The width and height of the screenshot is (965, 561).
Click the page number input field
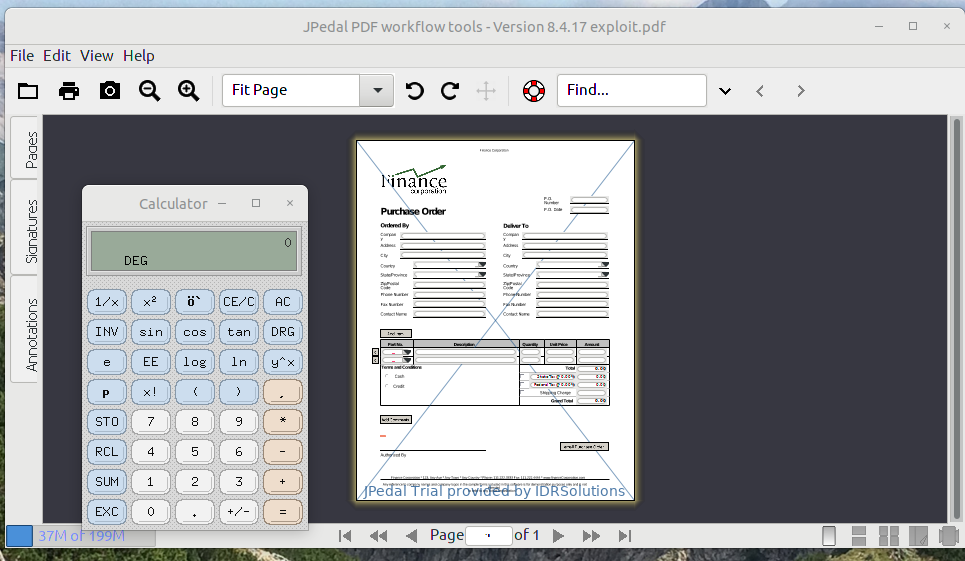coord(489,536)
